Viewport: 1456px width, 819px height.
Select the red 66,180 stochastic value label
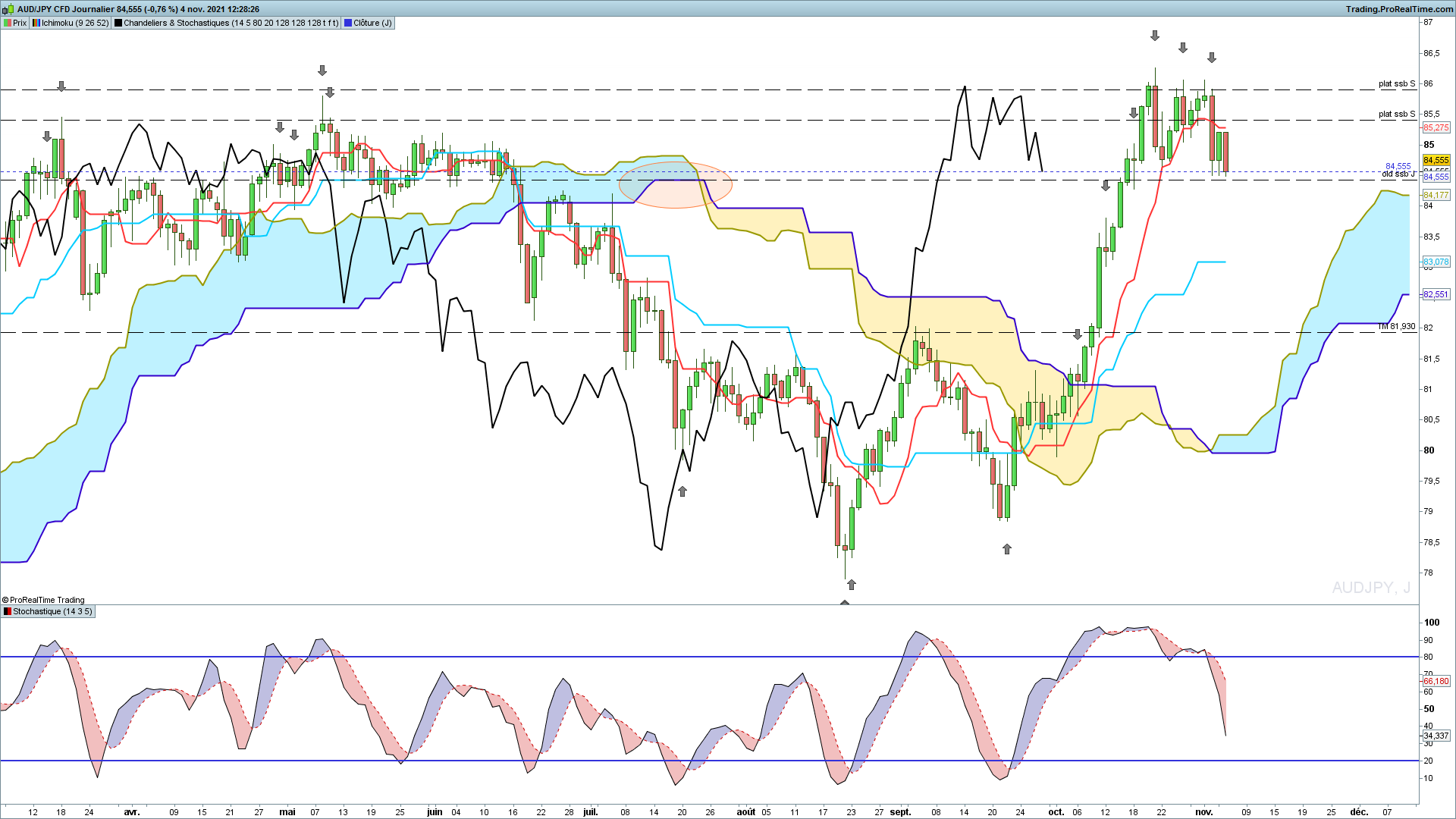(x=1436, y=681)
